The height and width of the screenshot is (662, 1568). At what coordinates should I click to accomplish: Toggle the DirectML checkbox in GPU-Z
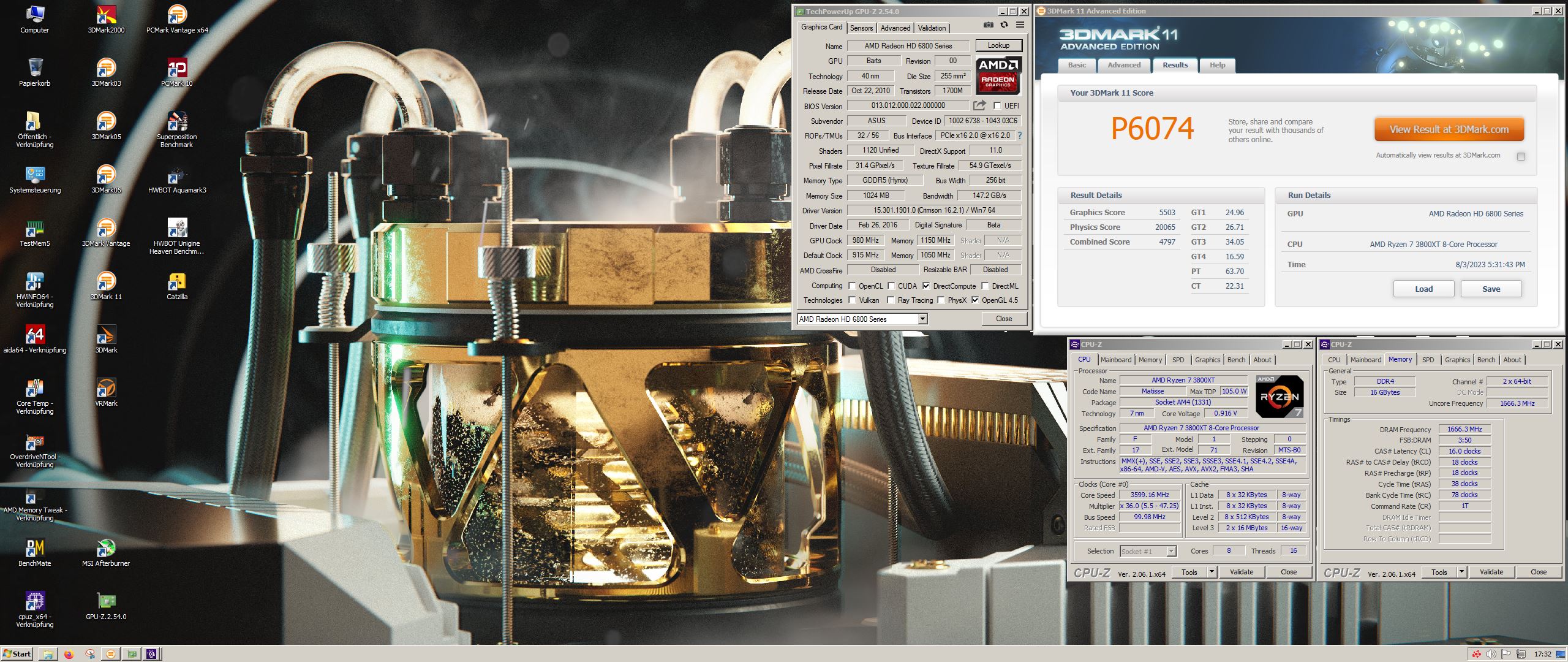[x=985, y=286]
